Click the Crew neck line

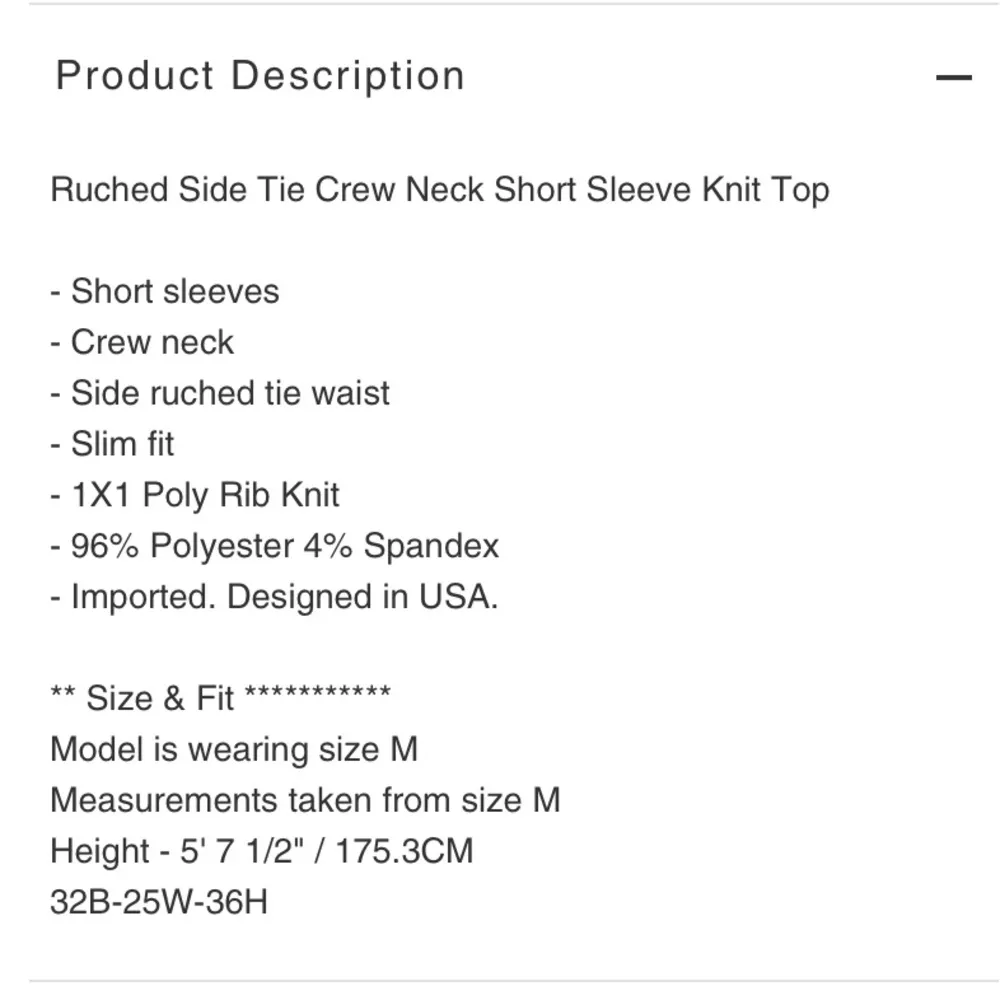(x=140, y=343)
